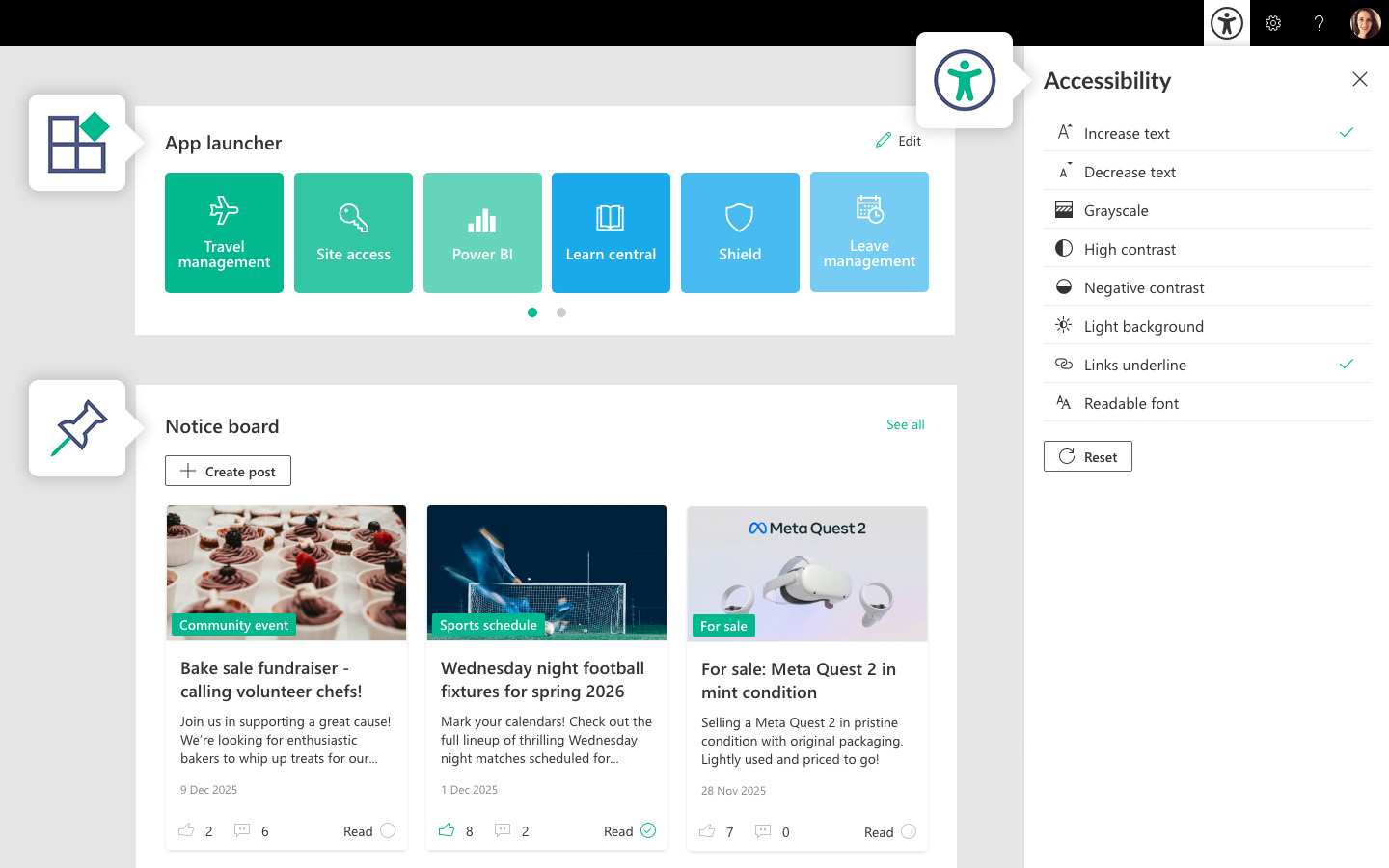
Task: Click the Community event tag
Action: [x=233, y=625]
